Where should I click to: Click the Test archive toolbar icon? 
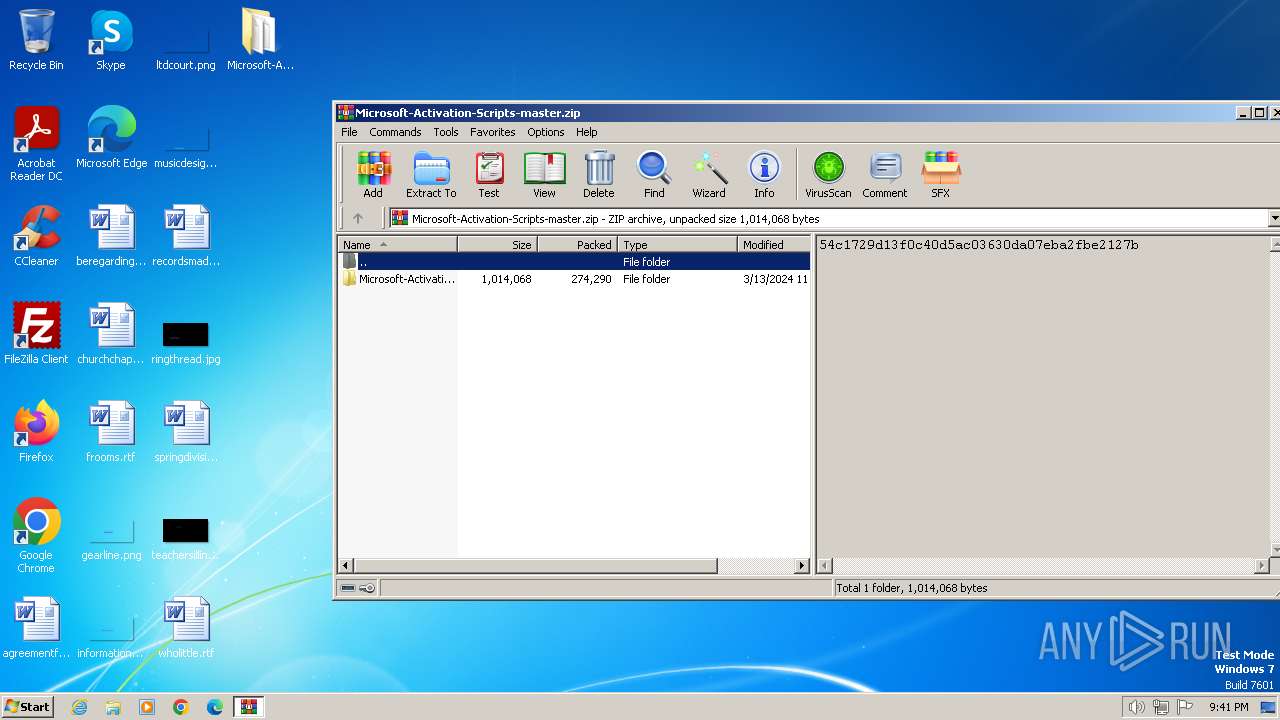[x=488, y=174]
